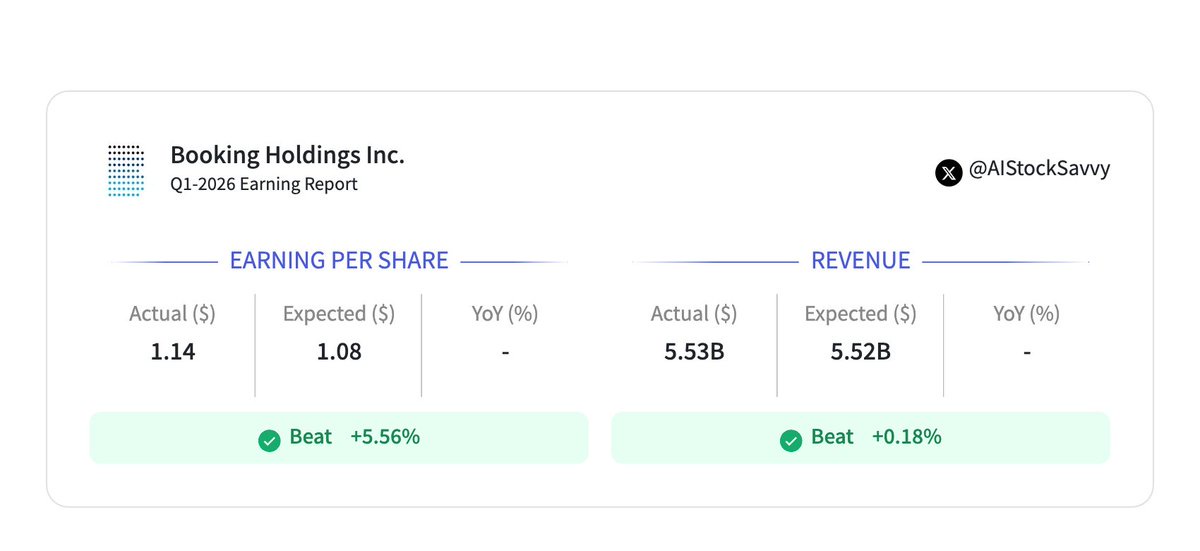Click the green checkmark beside Beat +5.56%
Viewport: 1200px width, 551px height.
pyautogui.click(x=269, y=439)
